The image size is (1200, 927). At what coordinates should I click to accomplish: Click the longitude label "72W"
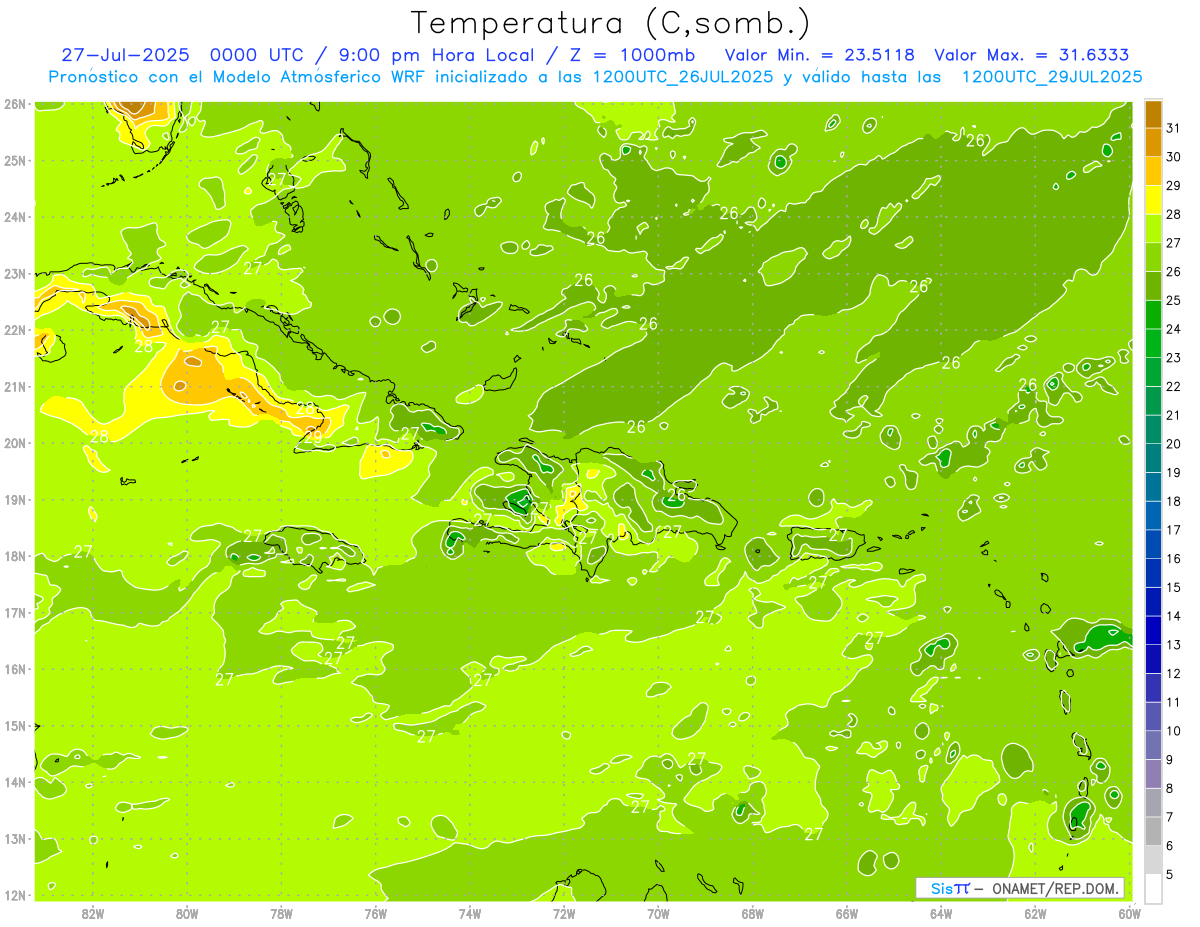pyautogui.click(x=564, y=913)
